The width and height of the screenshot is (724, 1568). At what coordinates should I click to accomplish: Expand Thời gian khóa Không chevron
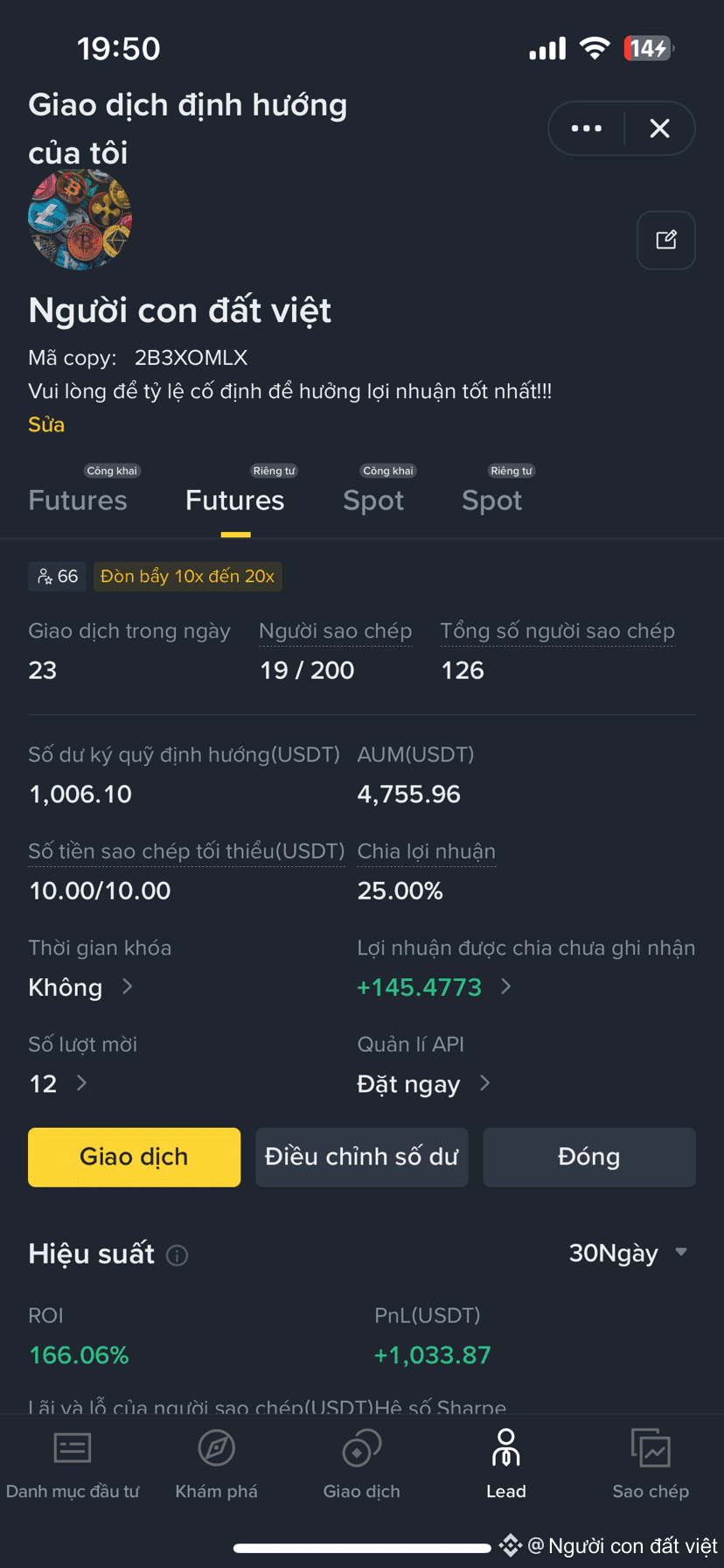point(128,987)
